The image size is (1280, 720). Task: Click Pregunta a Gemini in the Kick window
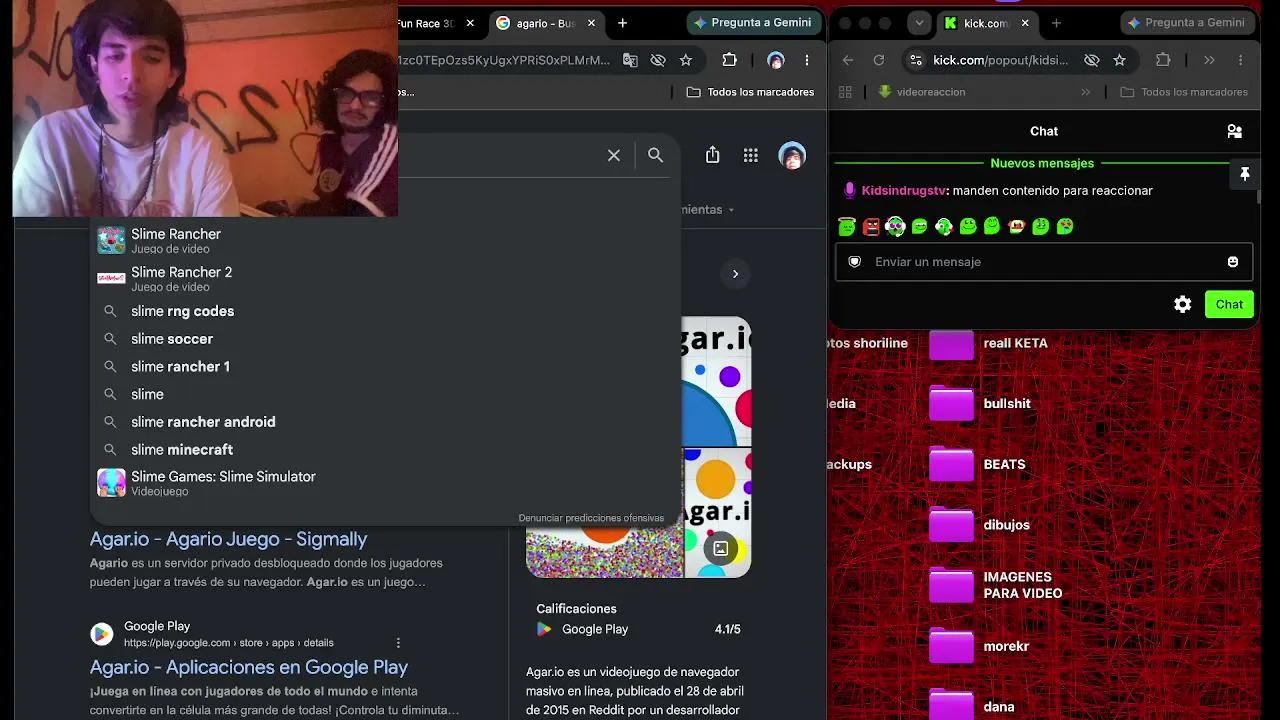(x=1186, y=23)
